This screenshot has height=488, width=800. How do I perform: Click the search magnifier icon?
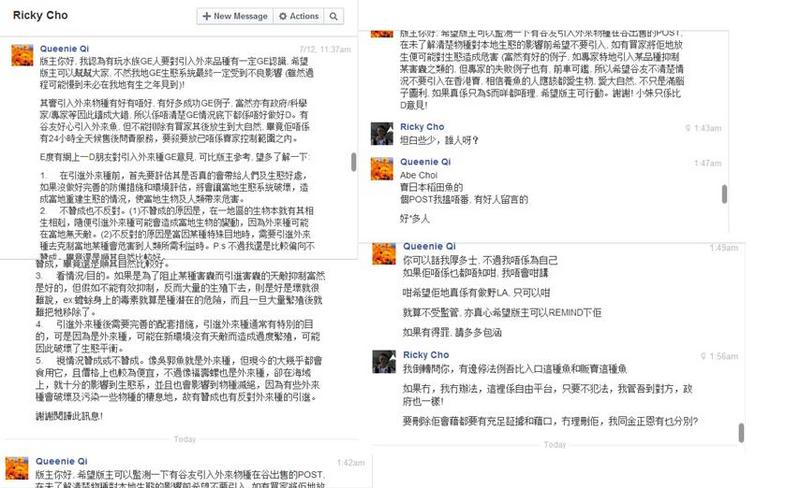[333, 16]
